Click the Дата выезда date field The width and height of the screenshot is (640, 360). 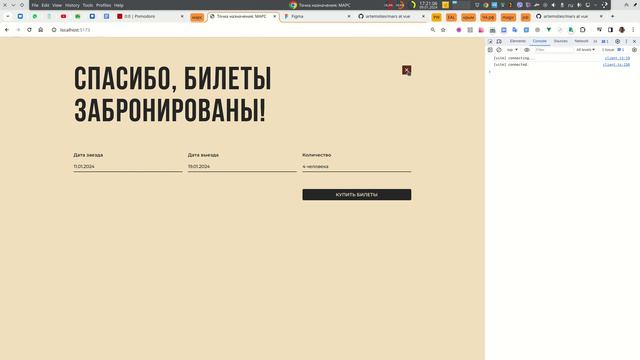pos(242,167)
